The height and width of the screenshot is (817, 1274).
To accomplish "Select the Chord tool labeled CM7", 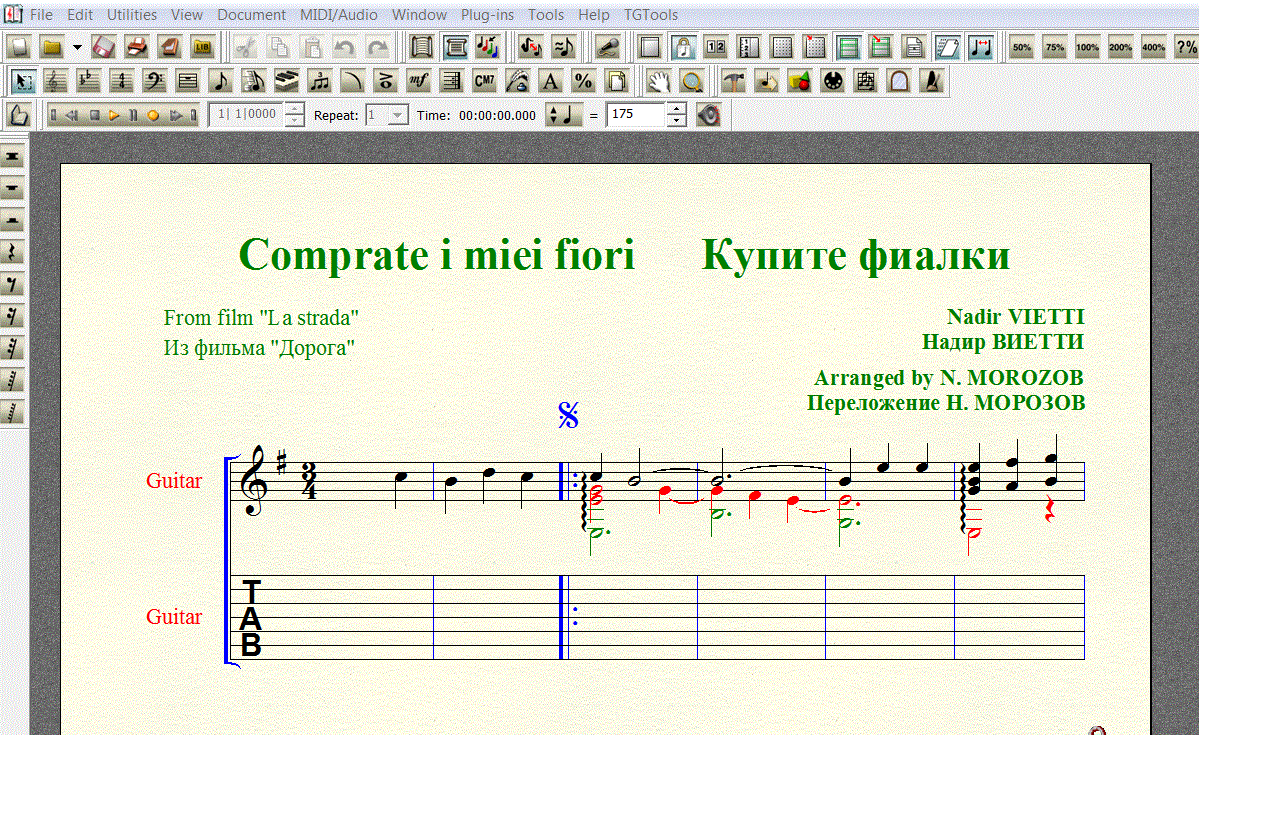I will click(x=484, y=81).
